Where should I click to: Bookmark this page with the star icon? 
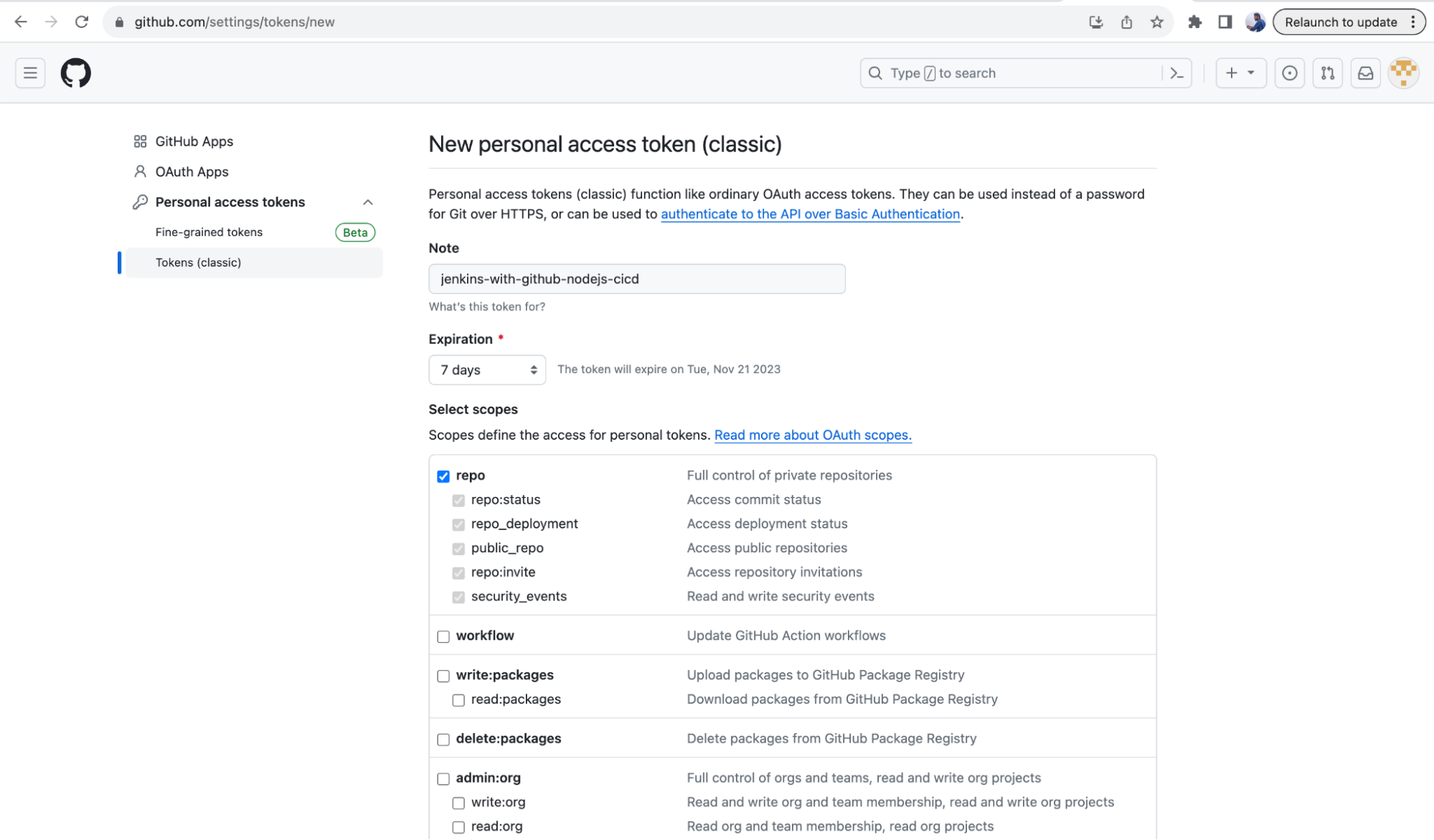(x=1156, y=22)
